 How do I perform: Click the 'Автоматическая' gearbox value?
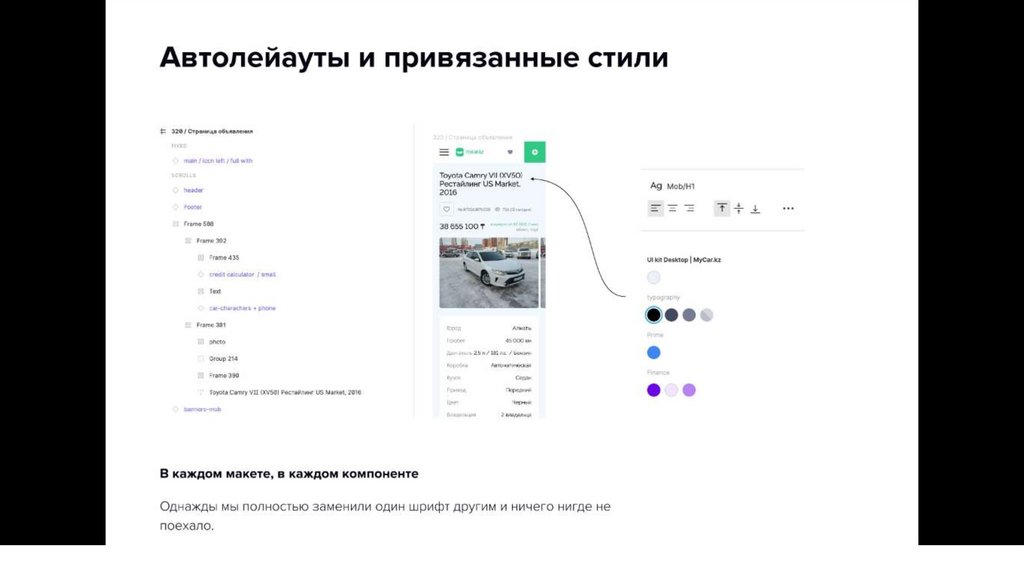(511, 366)
